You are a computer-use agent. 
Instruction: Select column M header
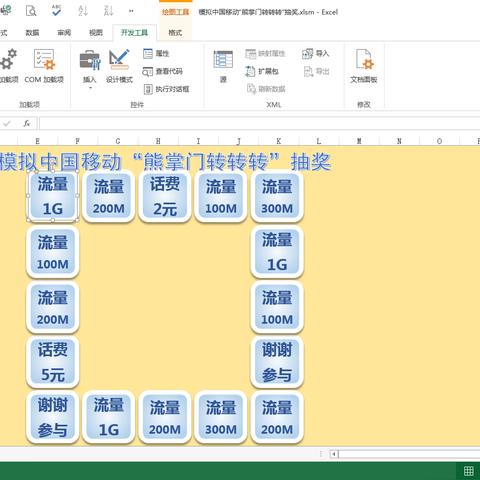[x=359, y=141]
